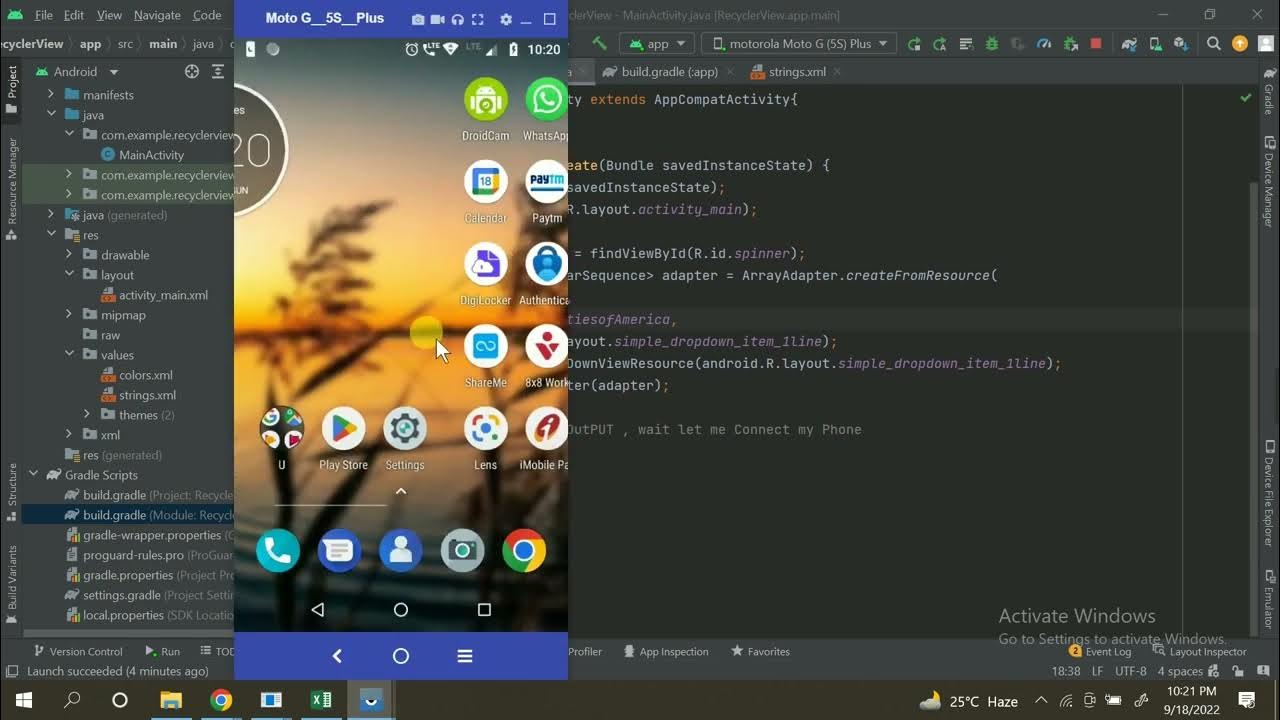The image size is (1280, 720).
Task: Click collapse all icon in Project panel
Action: (x=219, y=72)
